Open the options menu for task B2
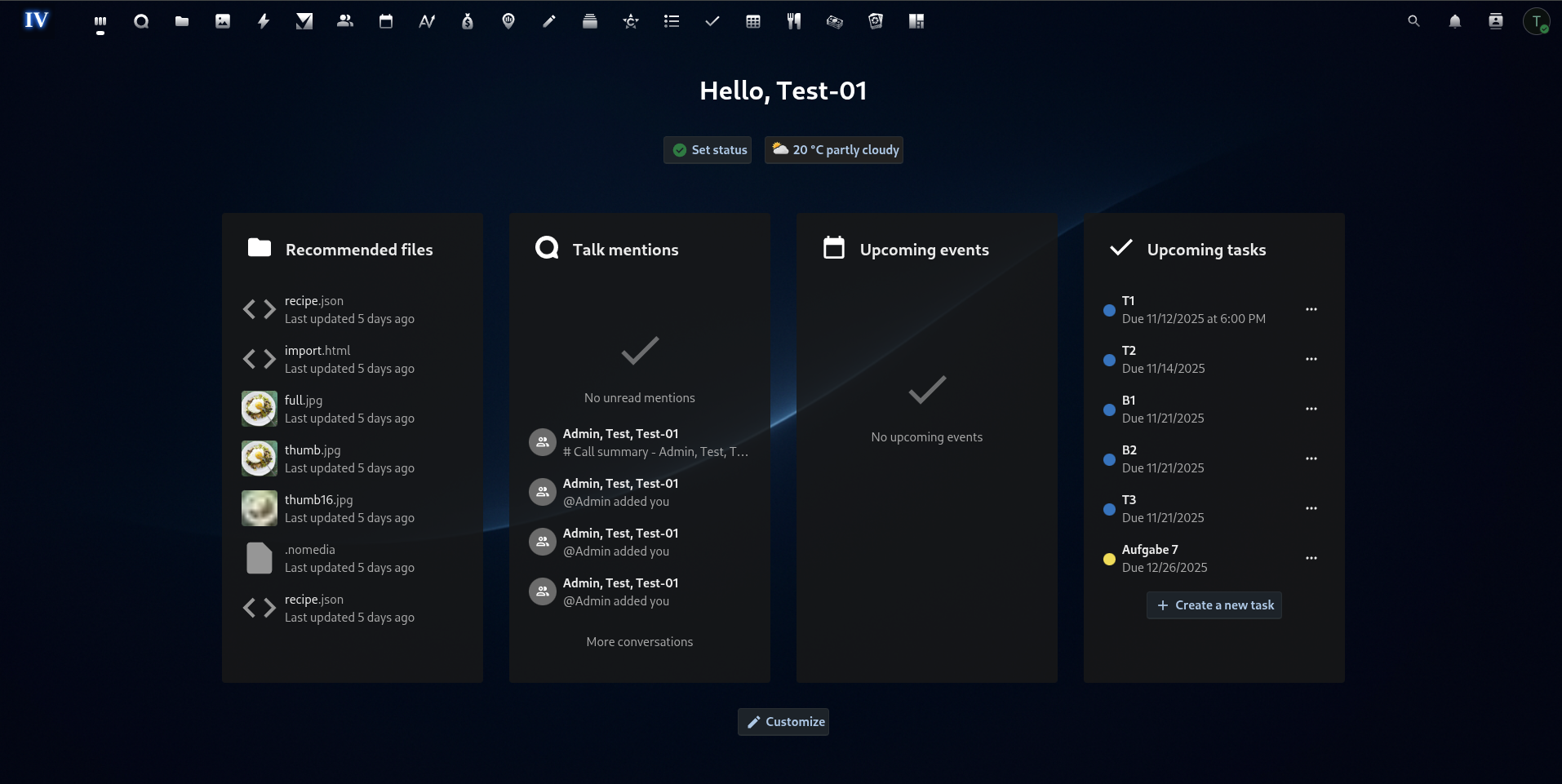This screenshot has width=1562, height=784. pos(1311,458)
